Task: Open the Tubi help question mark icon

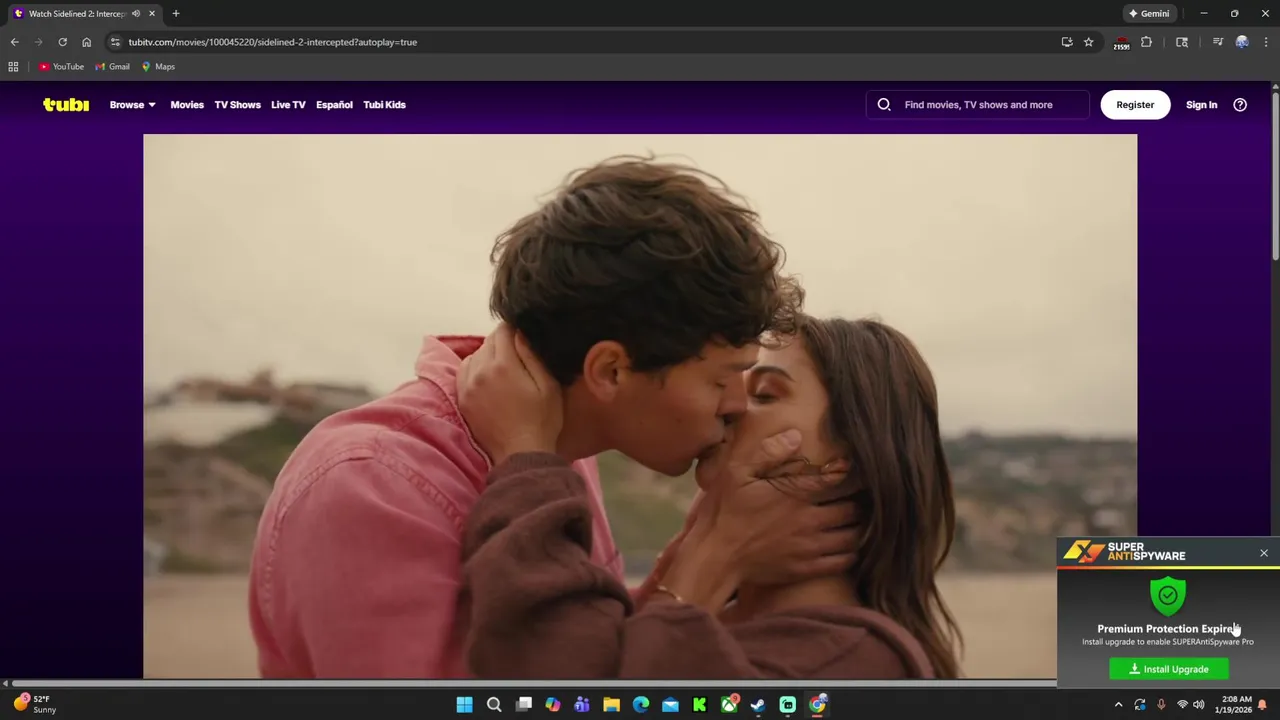Action: (x=1240, y=105)
